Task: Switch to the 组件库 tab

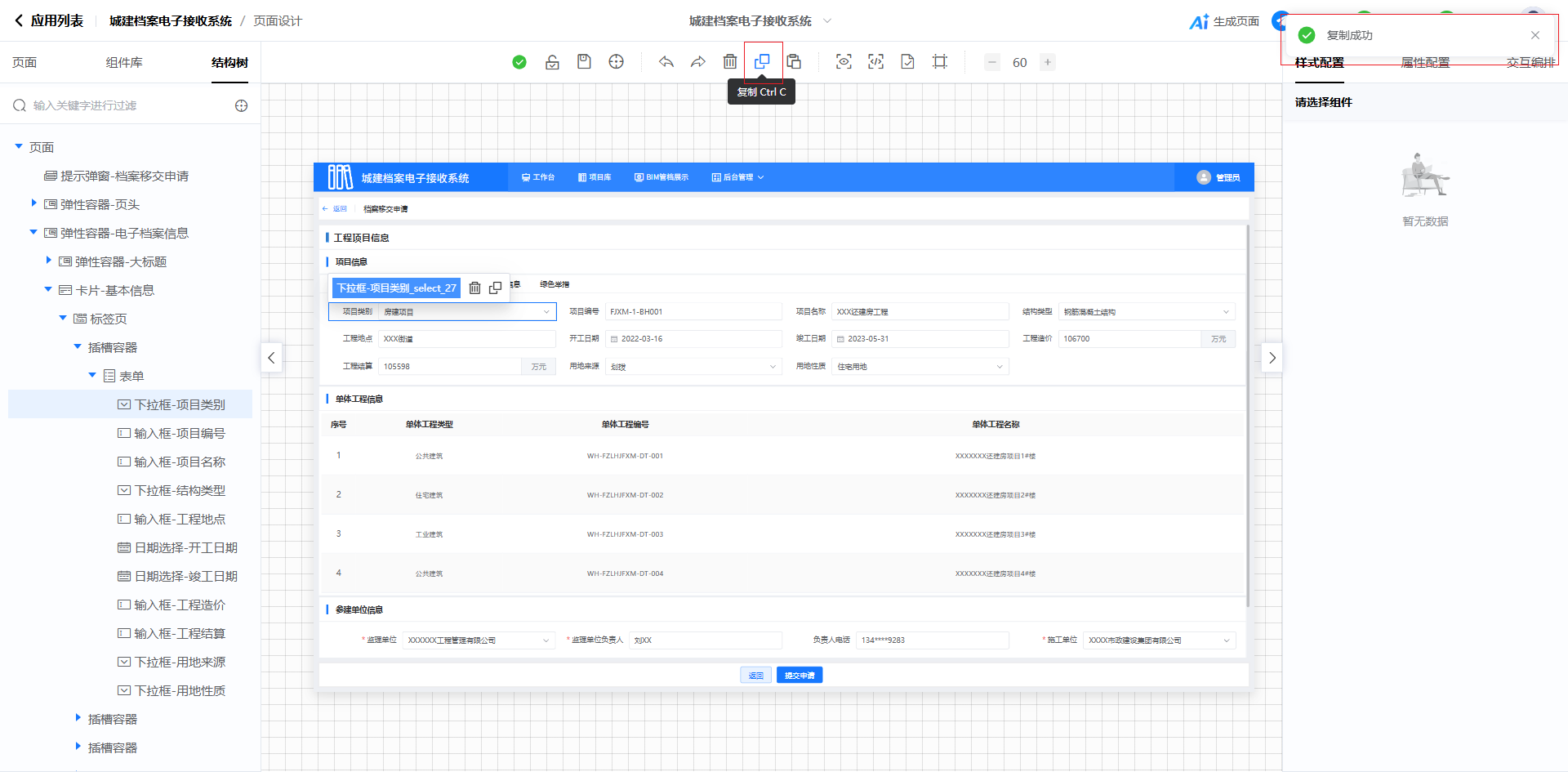Action: (124, 63)
